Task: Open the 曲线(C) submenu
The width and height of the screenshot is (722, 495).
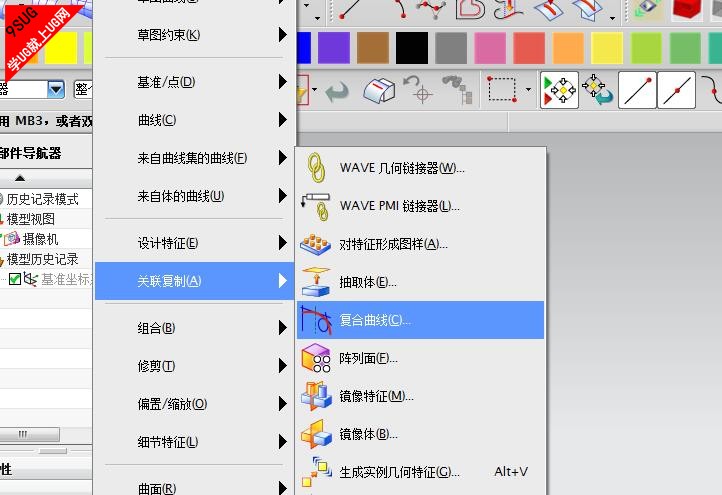Action: tap(194, 120)
